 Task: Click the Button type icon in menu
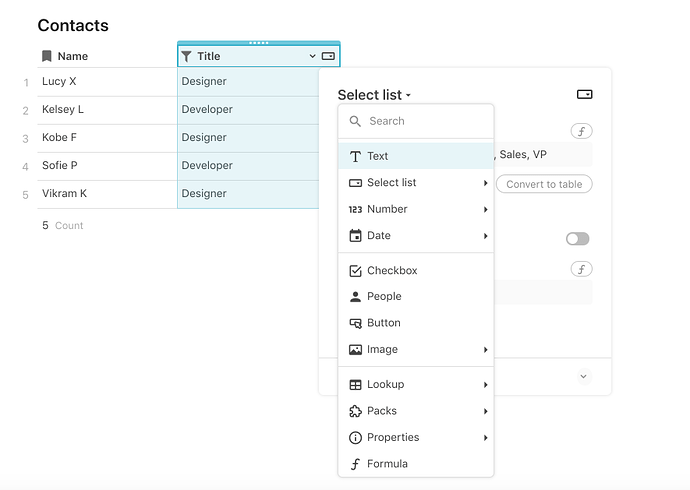click(x=355, y=323)
